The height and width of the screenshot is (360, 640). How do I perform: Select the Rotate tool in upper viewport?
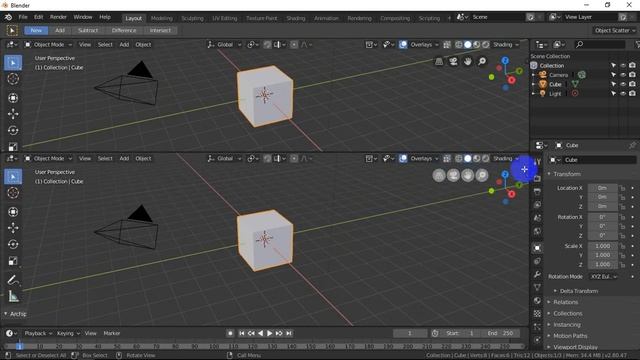[13, 130]
